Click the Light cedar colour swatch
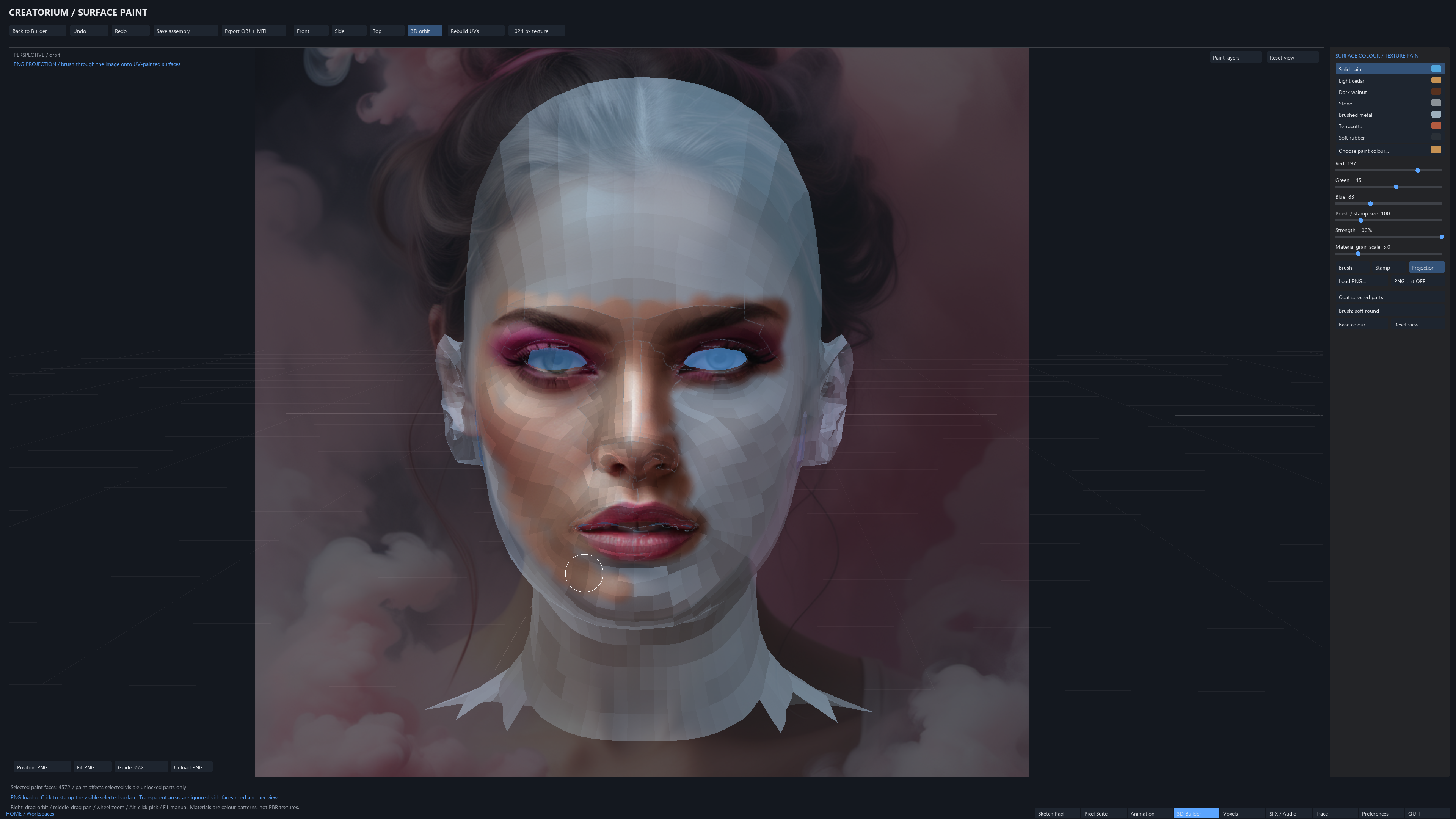 point(1436,80)
